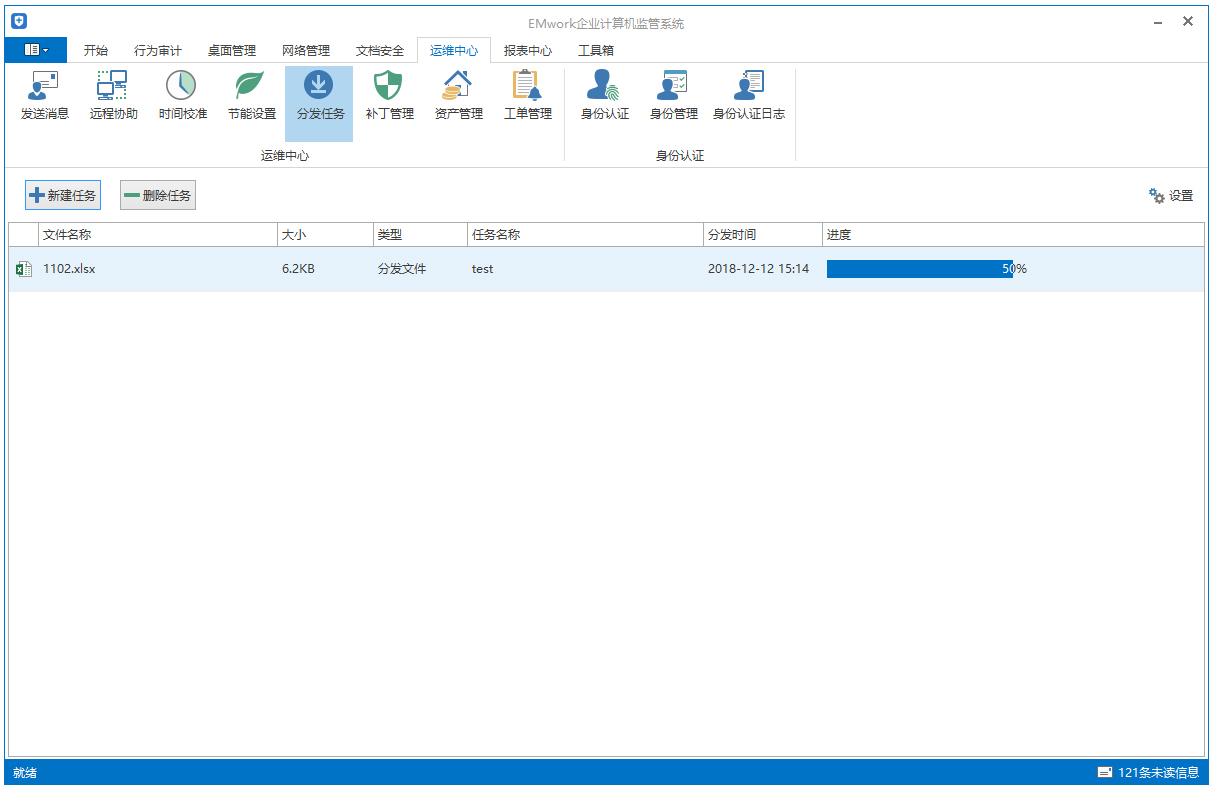The image size is (1214, 789).
Task: Click the 删除任务 button
Action: 158,196
